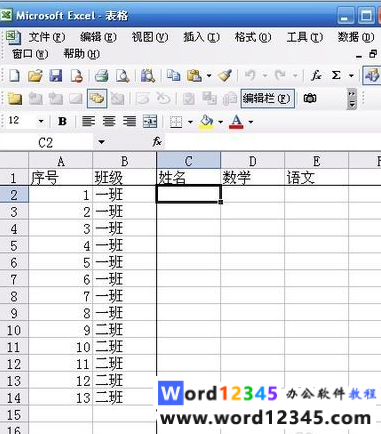Apply the Borders icon

(176, 122)
